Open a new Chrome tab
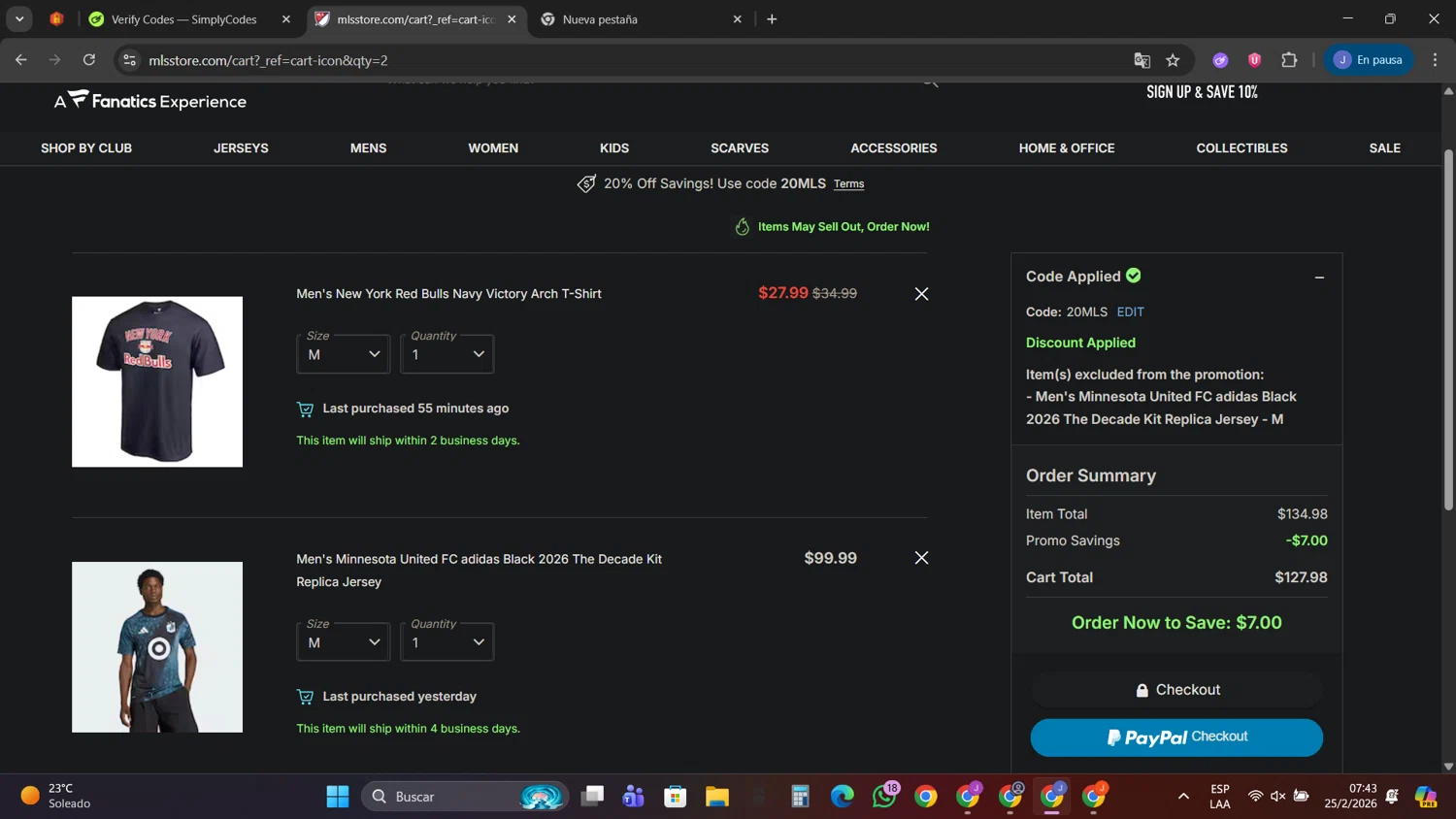This screenshot has width=1456, height=819. click(x=772, y=19)
